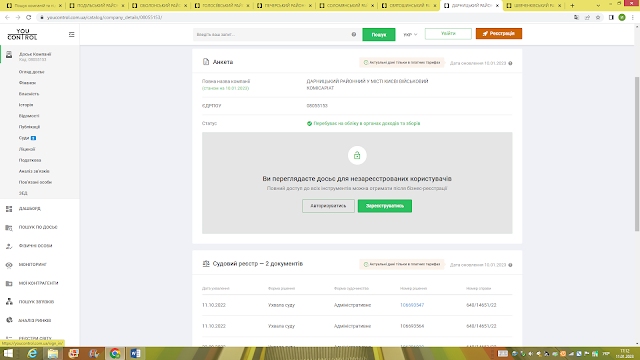Switch to the Подільський район tab

click(x=97, y=6)
